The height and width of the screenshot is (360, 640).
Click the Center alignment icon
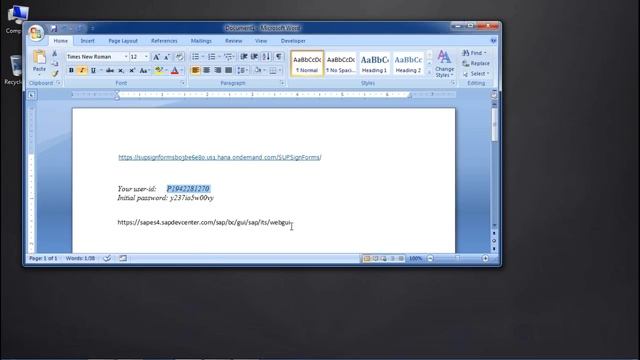click(207, 71)
